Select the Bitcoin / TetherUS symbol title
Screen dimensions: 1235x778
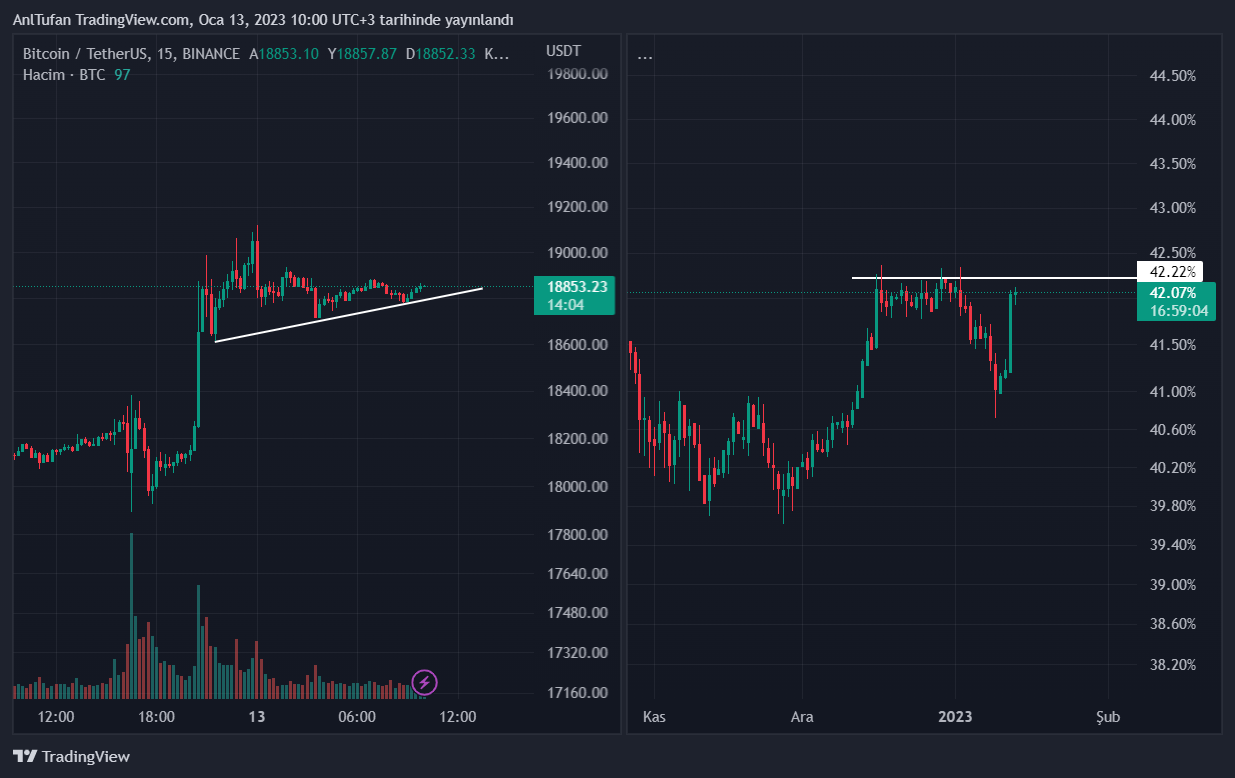click(131, 54)
